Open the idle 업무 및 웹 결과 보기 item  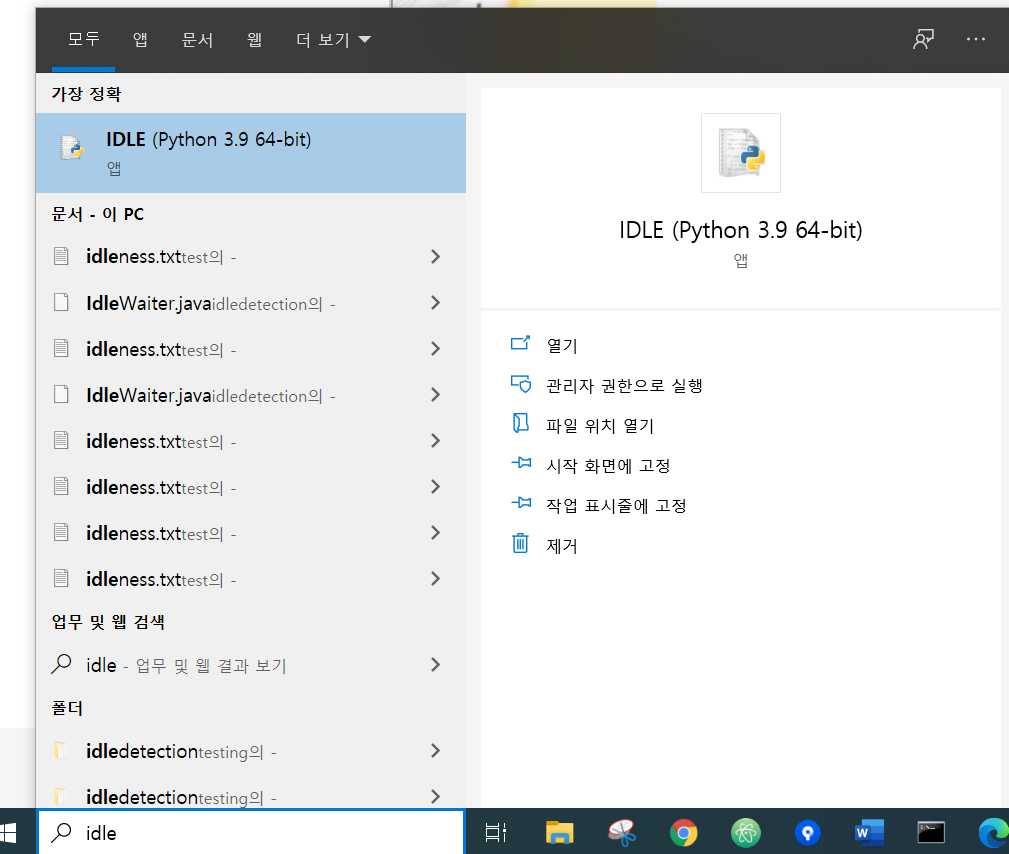251,665
